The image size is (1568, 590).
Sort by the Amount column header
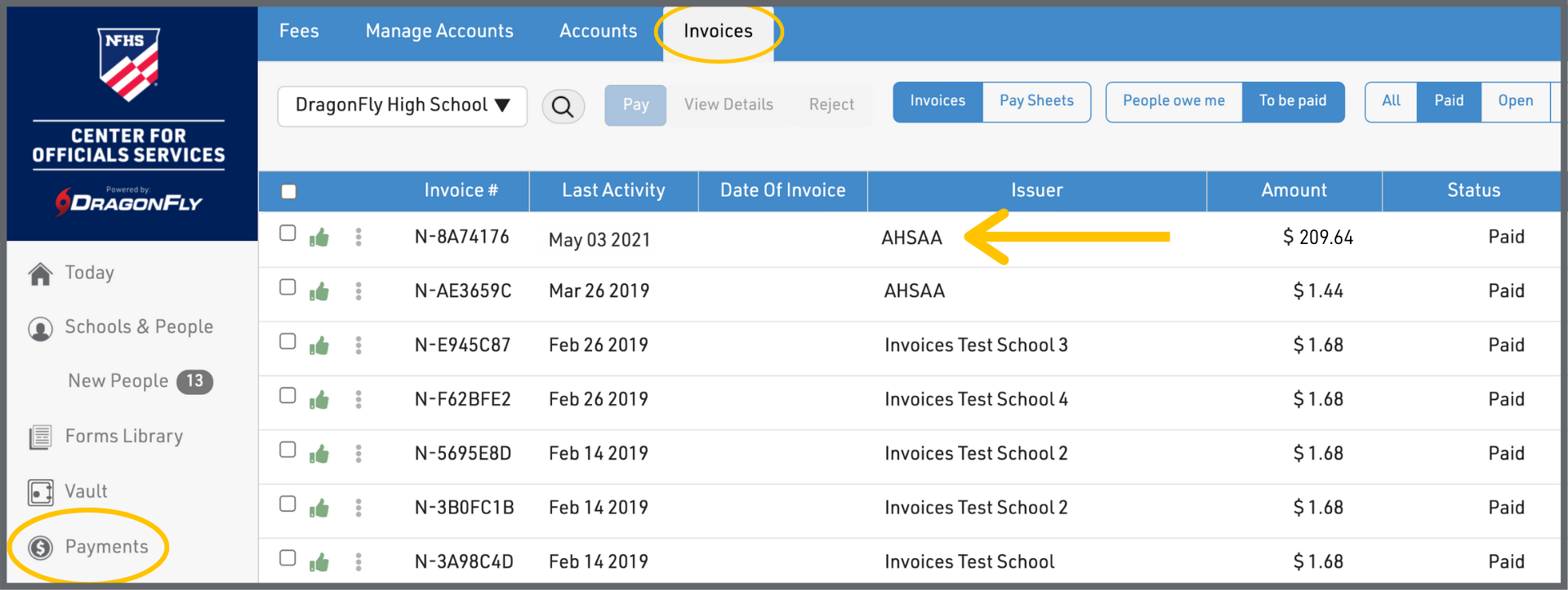click(x=1294, y=191)
